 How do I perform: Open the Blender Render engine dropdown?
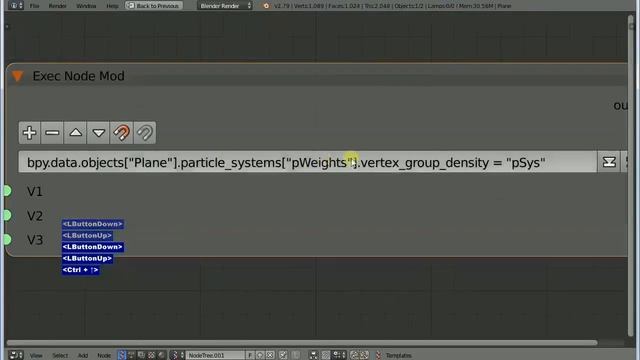pos(225,6)
